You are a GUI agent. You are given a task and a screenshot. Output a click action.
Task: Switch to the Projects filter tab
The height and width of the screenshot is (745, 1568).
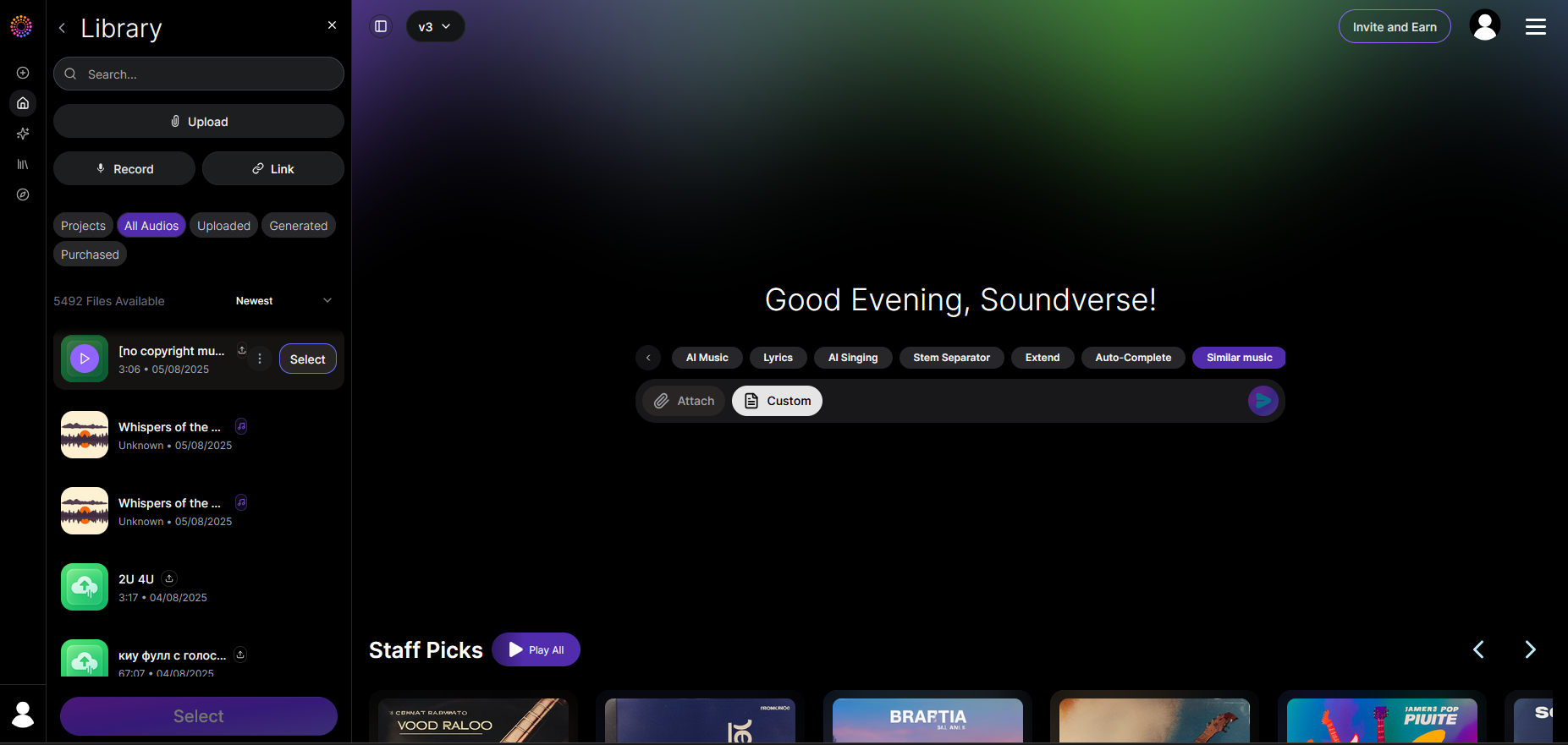click(x=83, y=225)
